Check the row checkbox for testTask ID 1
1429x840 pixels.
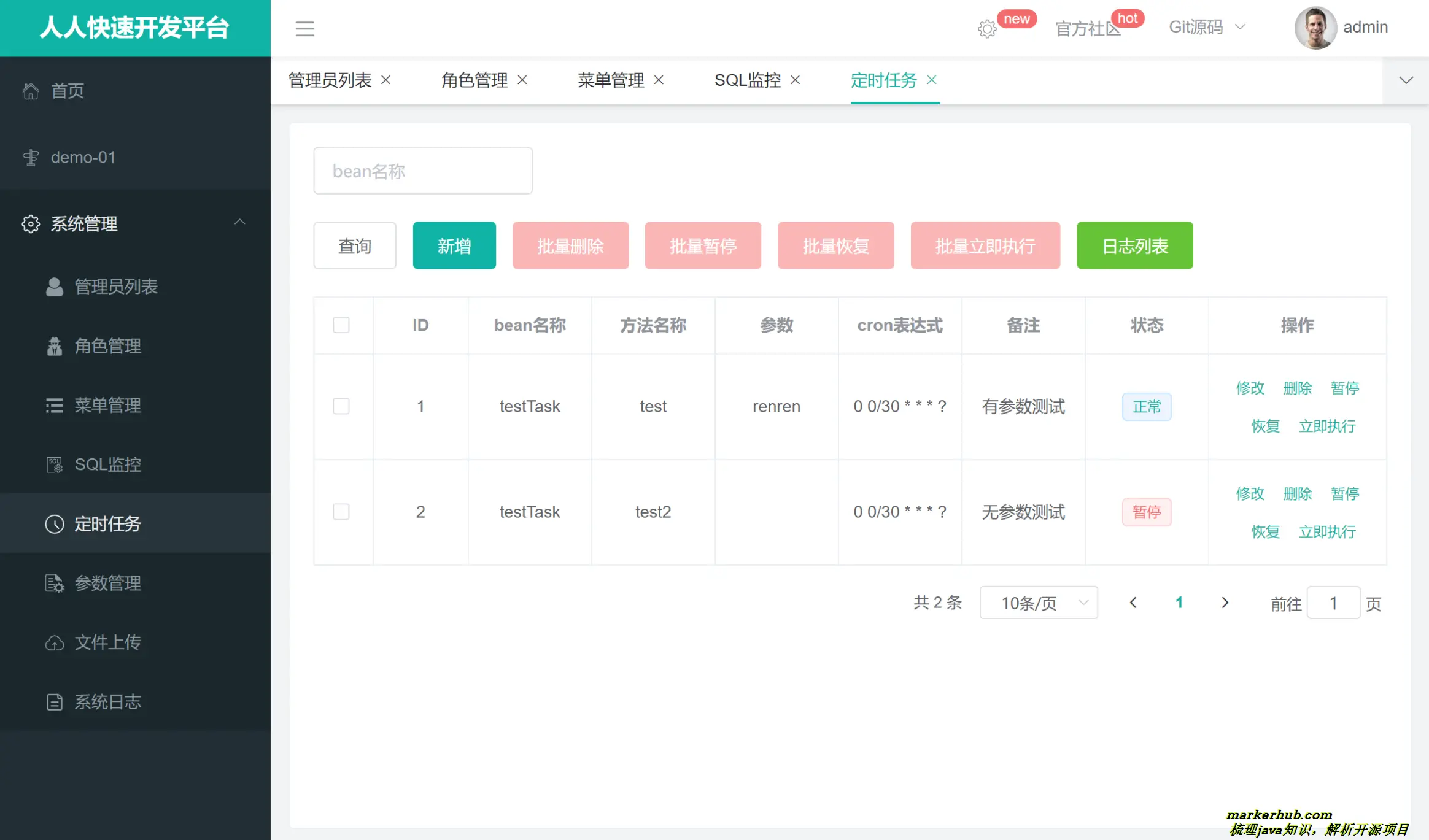click(x=342, y=406)
